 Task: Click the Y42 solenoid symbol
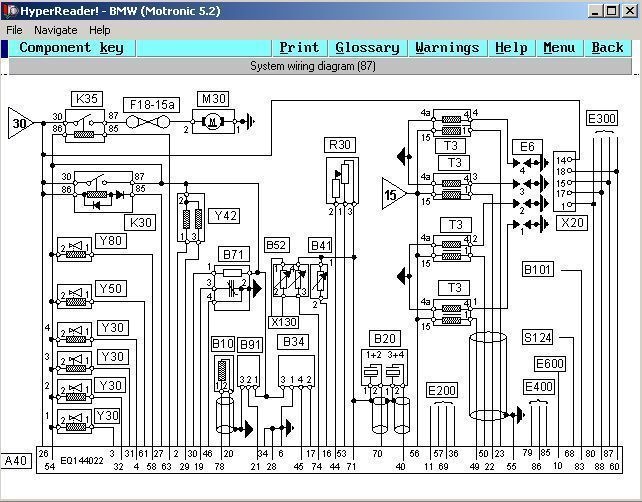pyautogui.click(x=191, y=218)
